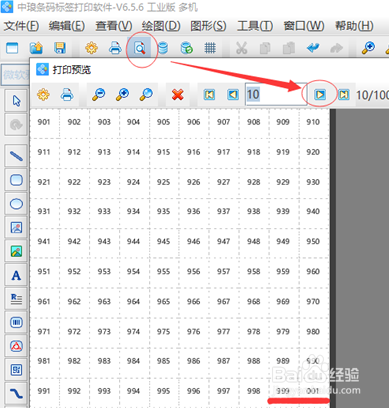Click the gray undo tool in sidebar
The height and width of the screenshot is (408, 389).
pos(16,125)
